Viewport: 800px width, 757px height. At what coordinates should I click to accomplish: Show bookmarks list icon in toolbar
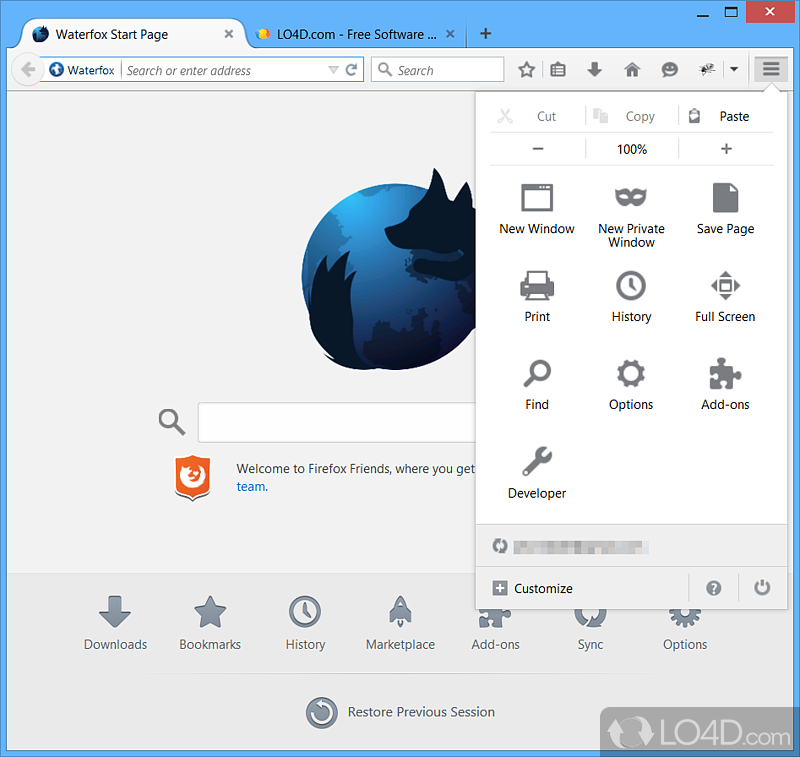[x=558, y=69]
